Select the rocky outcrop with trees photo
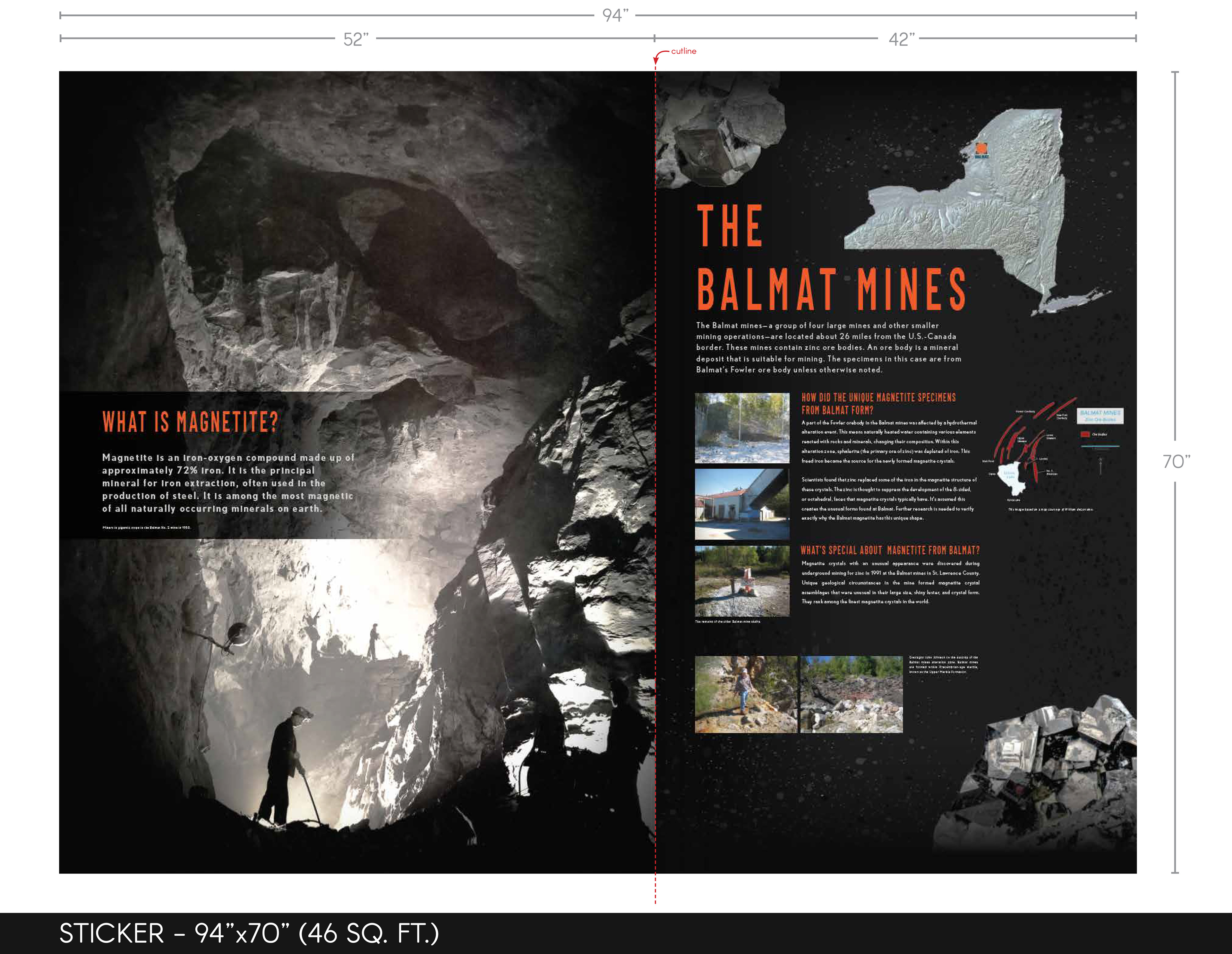This screenshot has width=1232, height=954. [851, 694]
